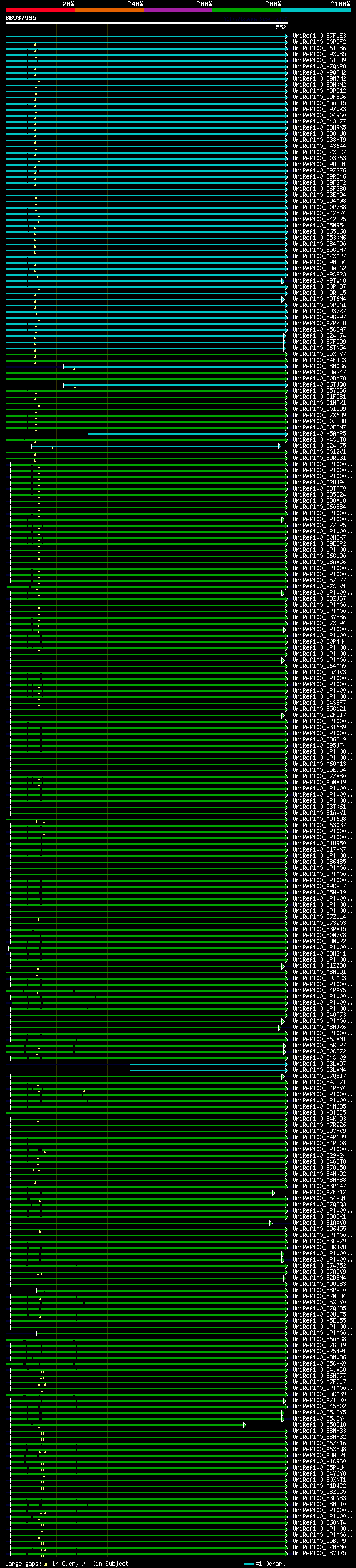The width and height of the screenshot is (356, 1568).
Task: Select the UniRef100_C5J8Y5 label
Action: tap(319, 1413)
